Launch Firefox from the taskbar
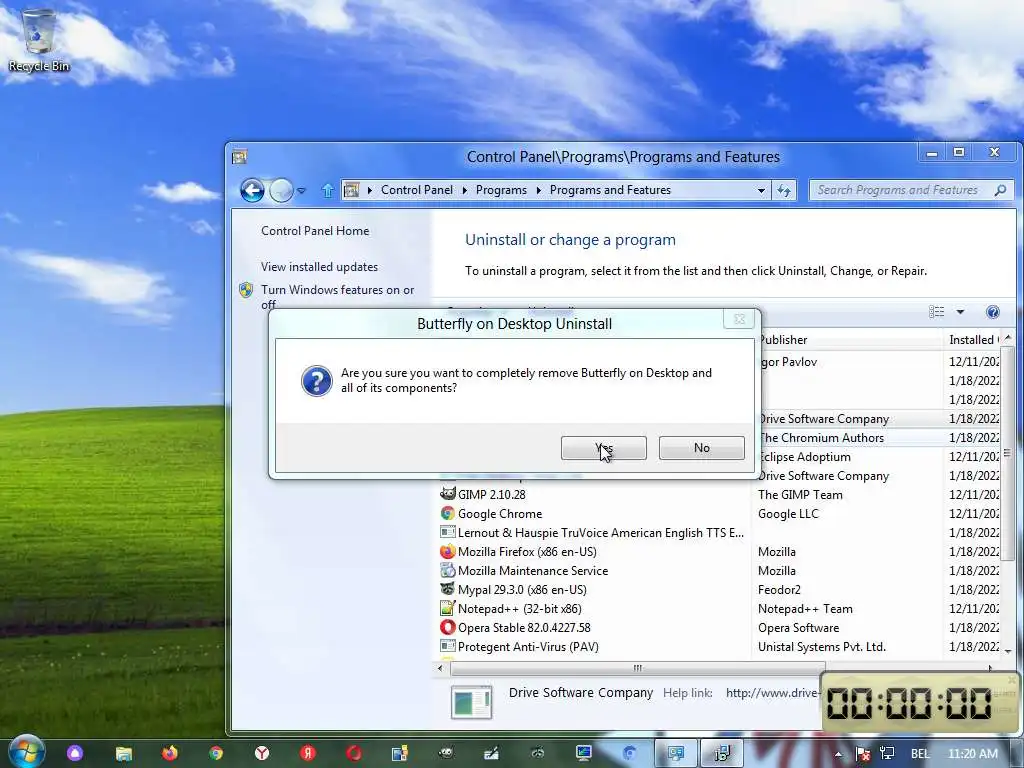1024x768 pixels. [x=170, y=753]
